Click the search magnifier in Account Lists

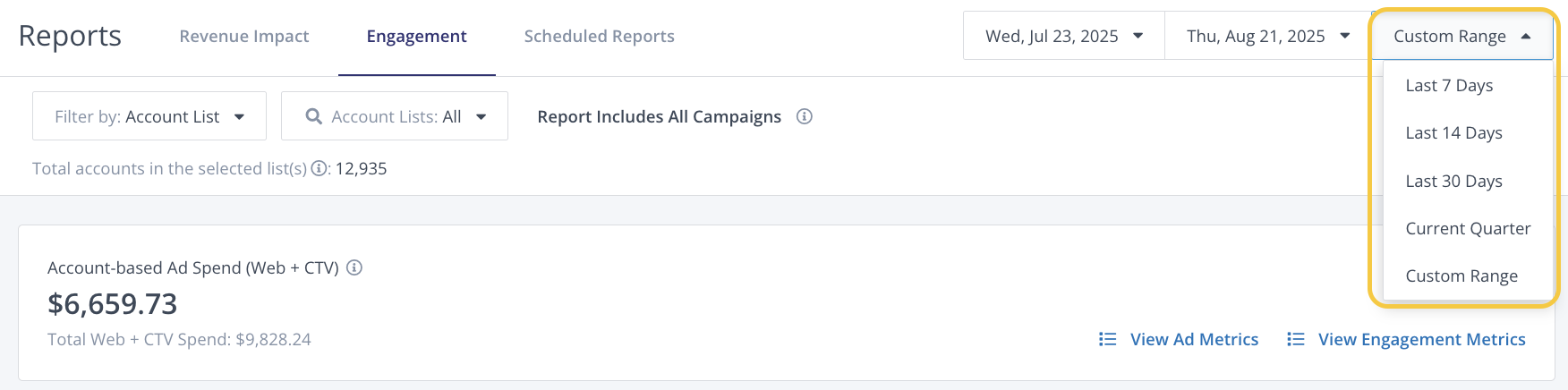point(313,116)
